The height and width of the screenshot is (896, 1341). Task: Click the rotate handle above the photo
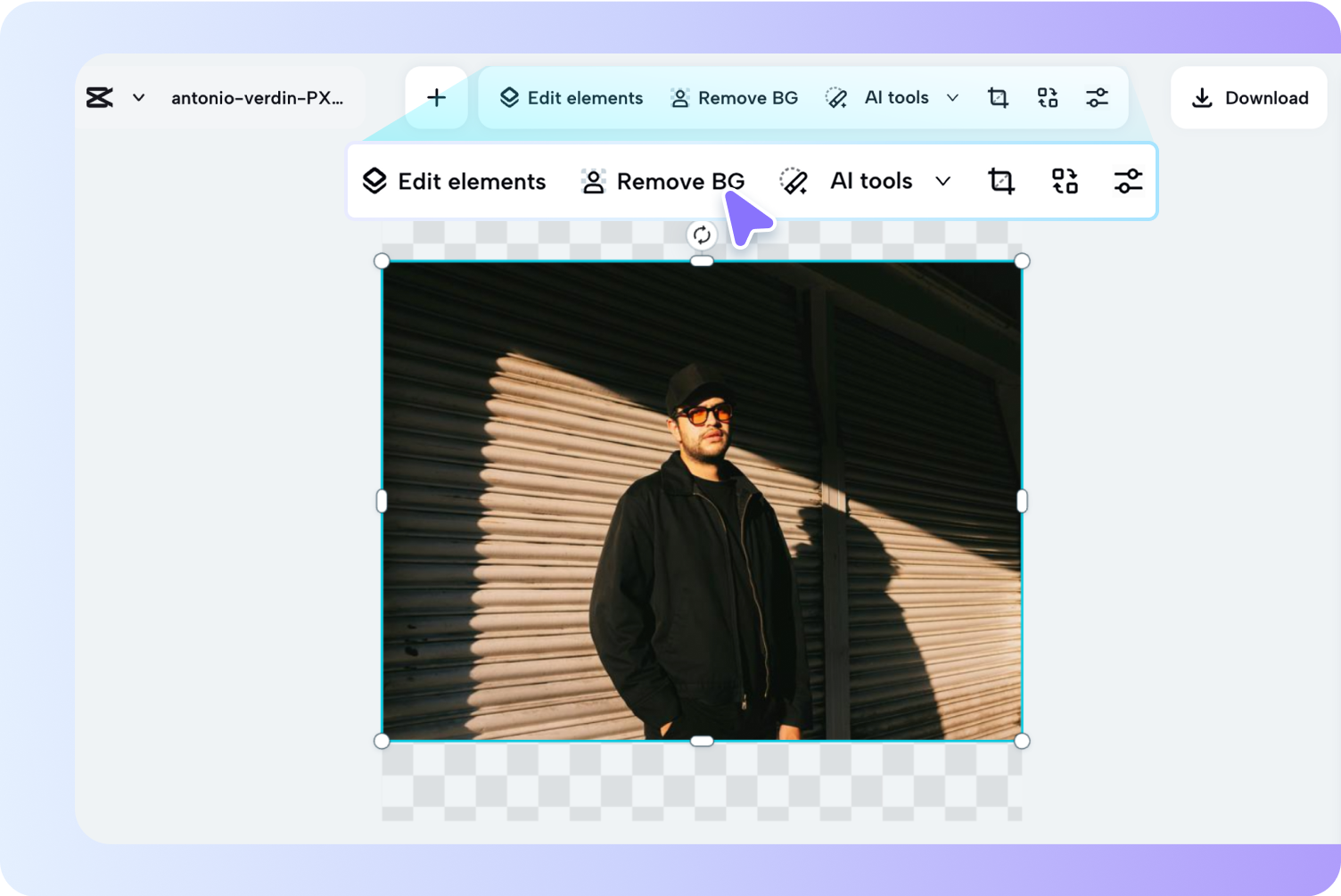point(702,234)
